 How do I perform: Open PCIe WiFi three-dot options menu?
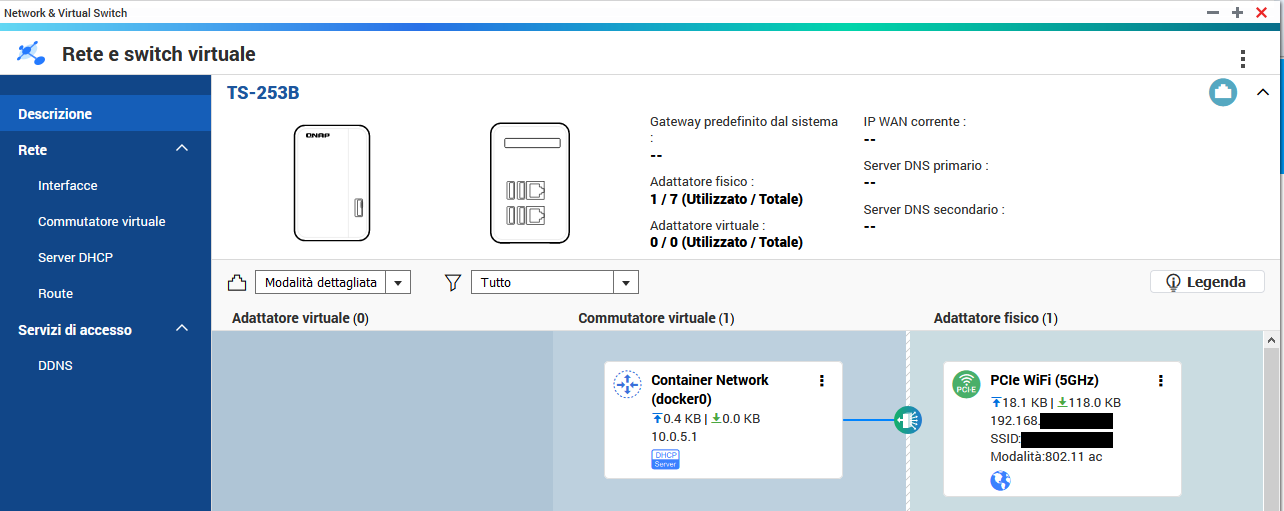[x=1160, y=380]
